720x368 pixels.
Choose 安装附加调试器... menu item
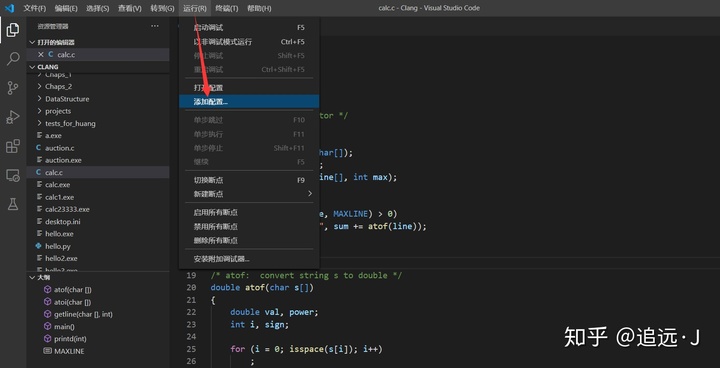(x=249, y=259)
